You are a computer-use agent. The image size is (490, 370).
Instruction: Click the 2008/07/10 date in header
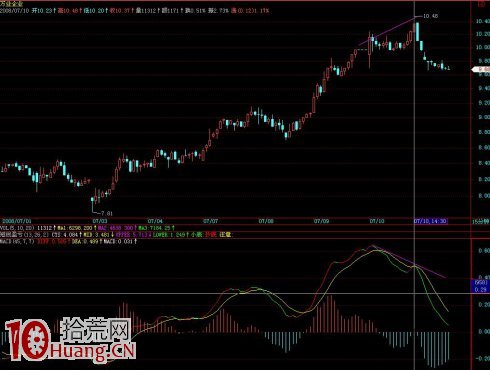(14, 11)
